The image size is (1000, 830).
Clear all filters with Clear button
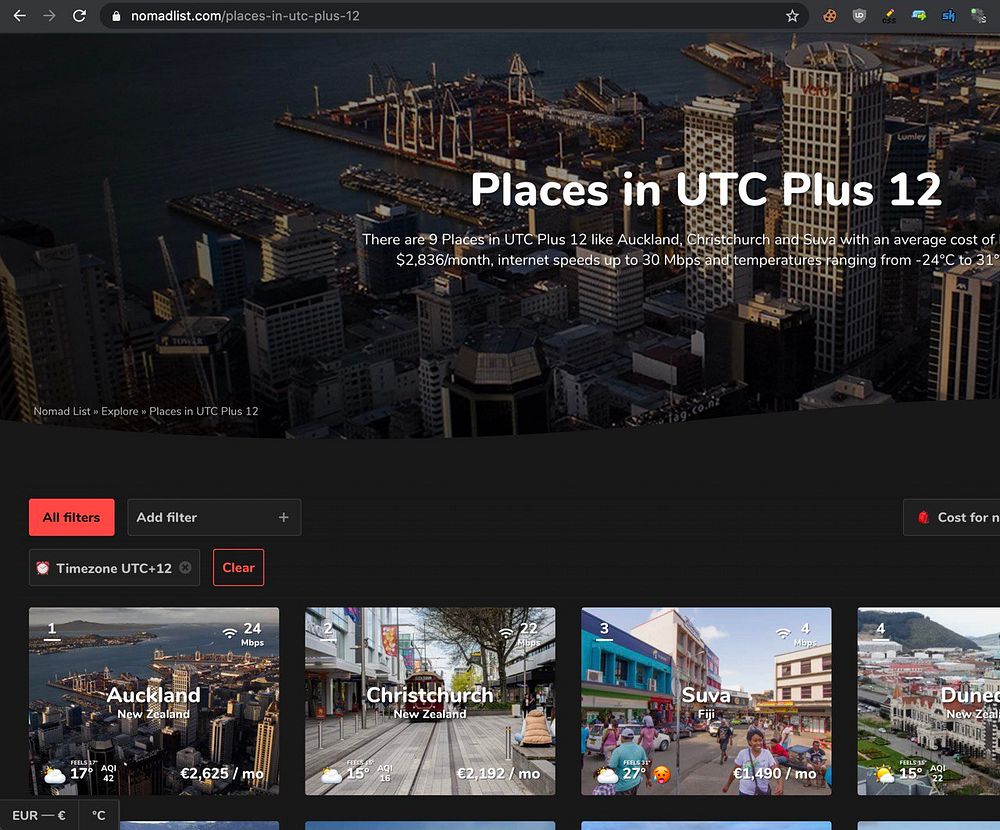239,568
